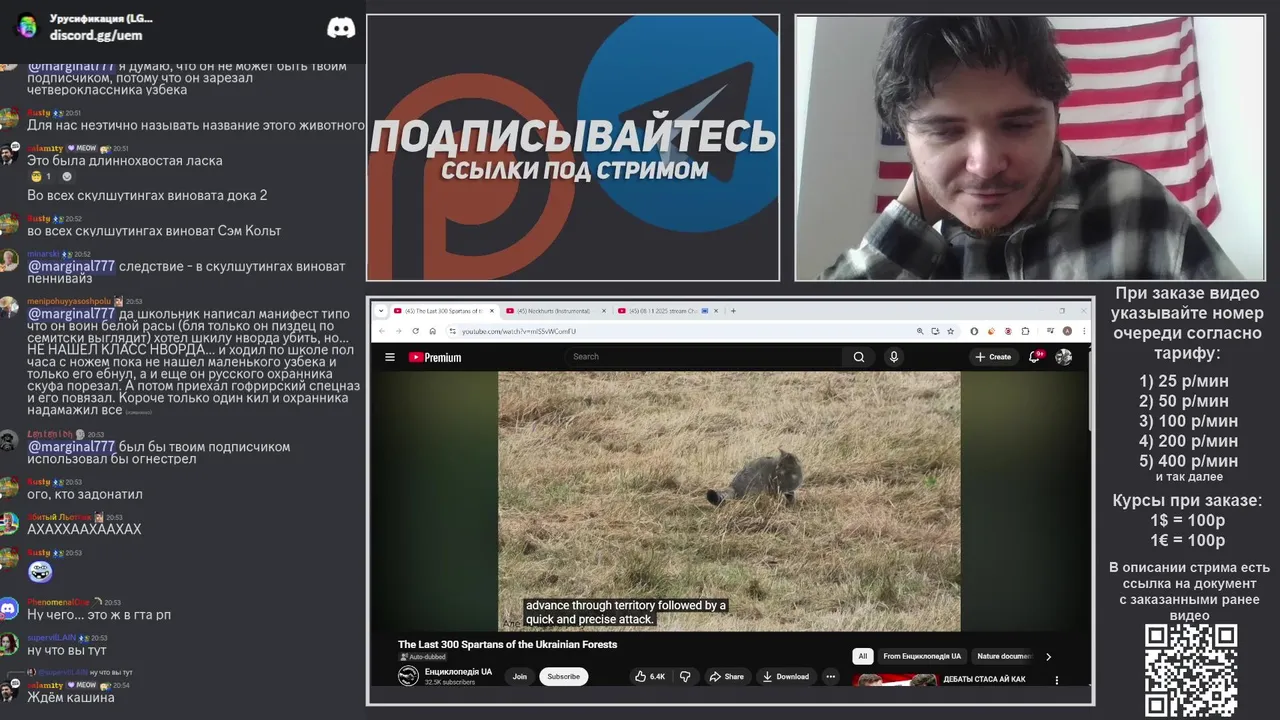Open a new browser tab
1280x720 pixels.
tap(733, 311)
